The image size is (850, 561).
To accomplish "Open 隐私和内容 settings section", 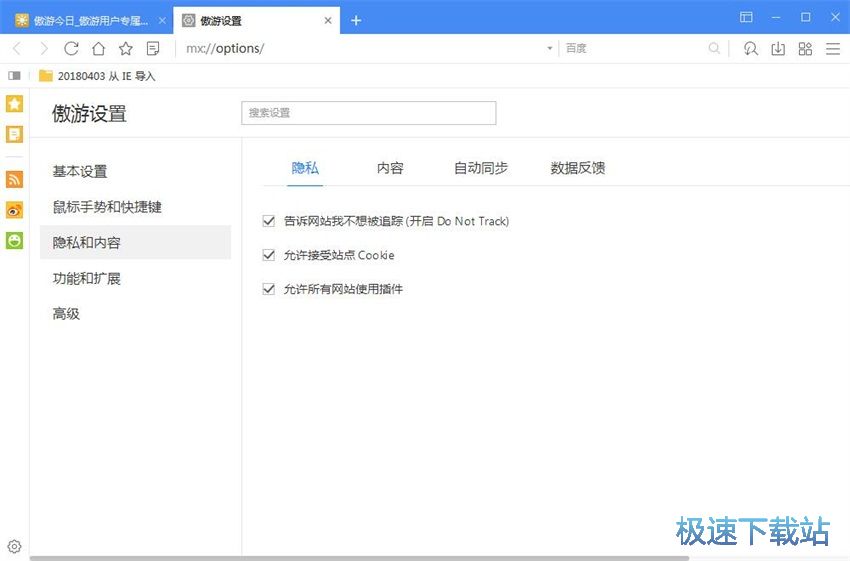I will (x=136, y=242).
